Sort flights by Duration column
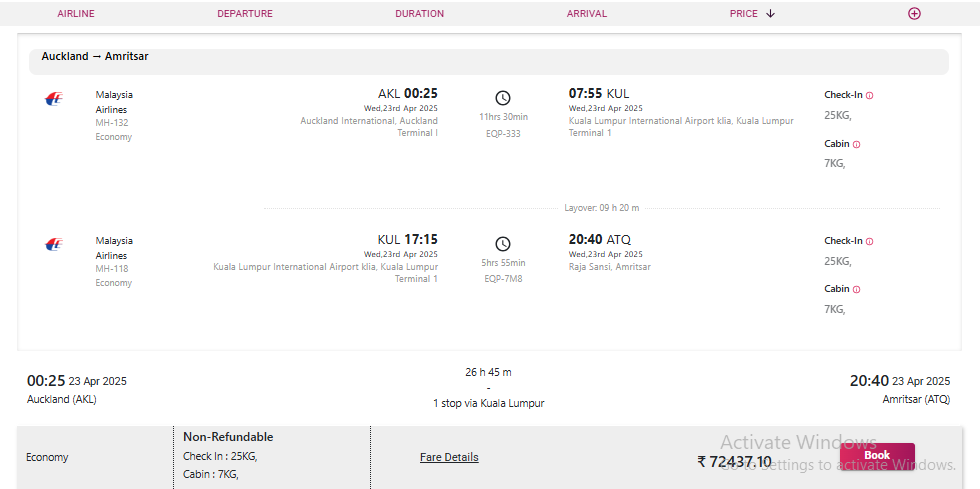The height and width of the screenshot is (489, 980). pos(419,14)
